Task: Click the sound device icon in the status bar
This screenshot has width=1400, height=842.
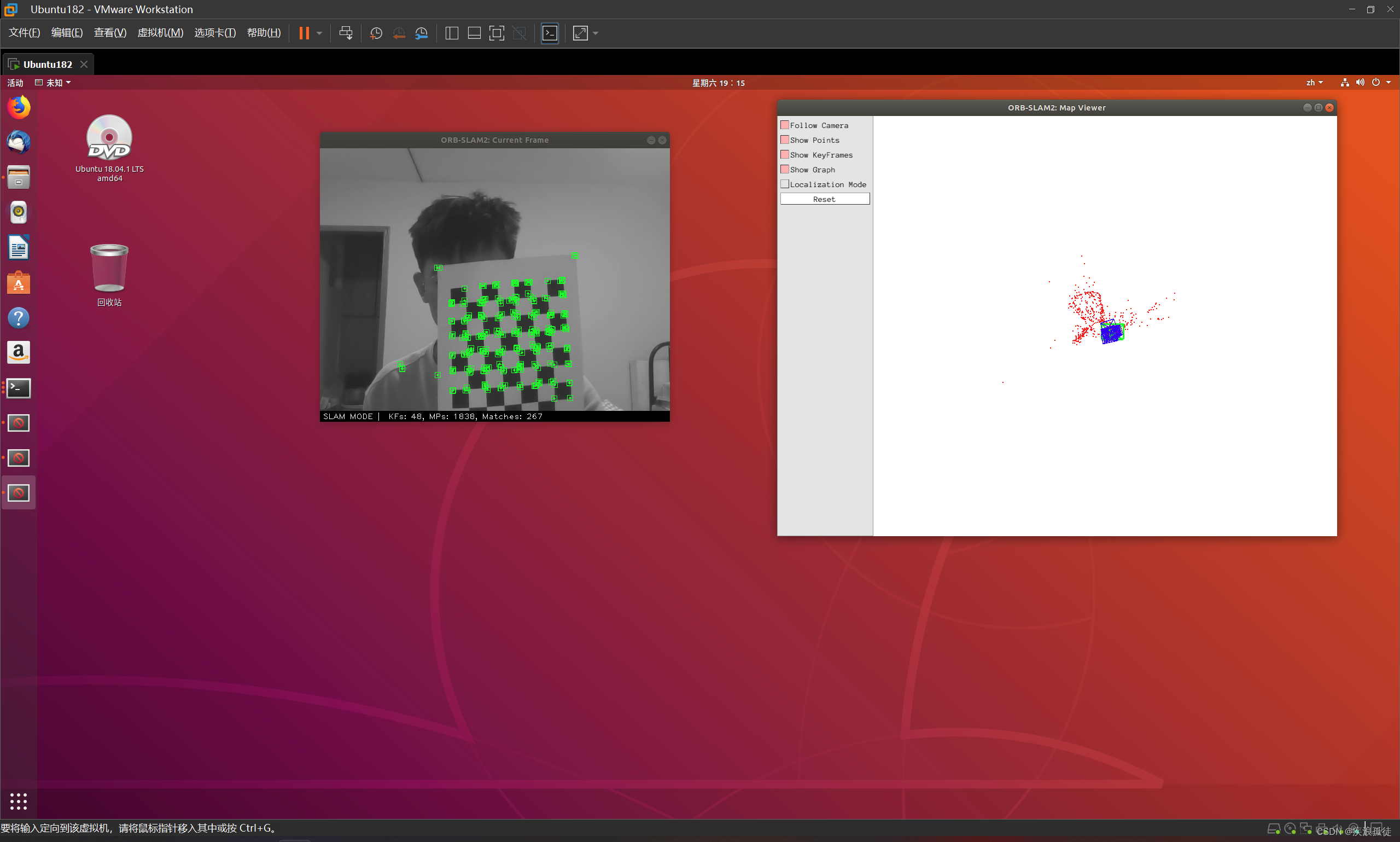Action: tap(1360, 82)
